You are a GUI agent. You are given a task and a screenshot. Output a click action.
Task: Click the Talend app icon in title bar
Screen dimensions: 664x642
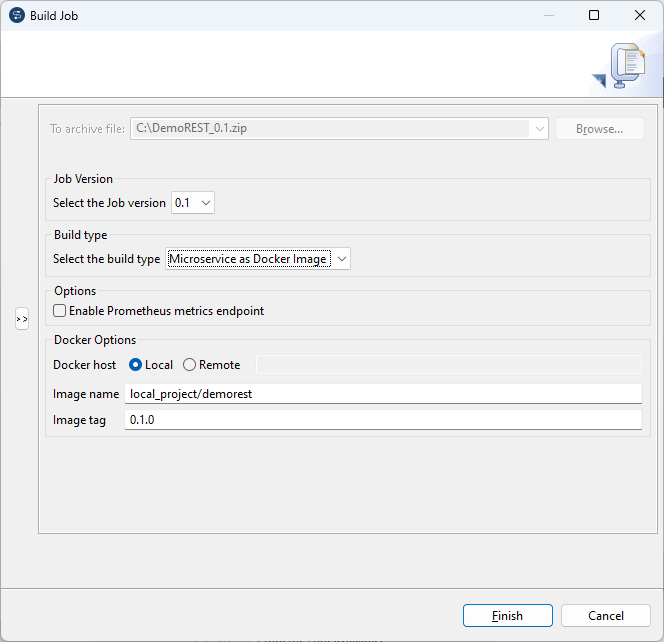tap(16, 15)
